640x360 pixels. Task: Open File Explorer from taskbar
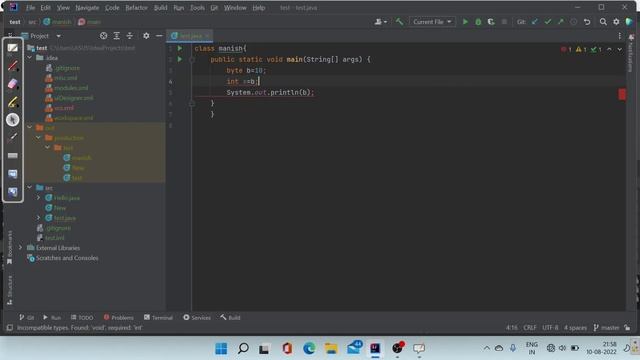(x=331, y=349)
